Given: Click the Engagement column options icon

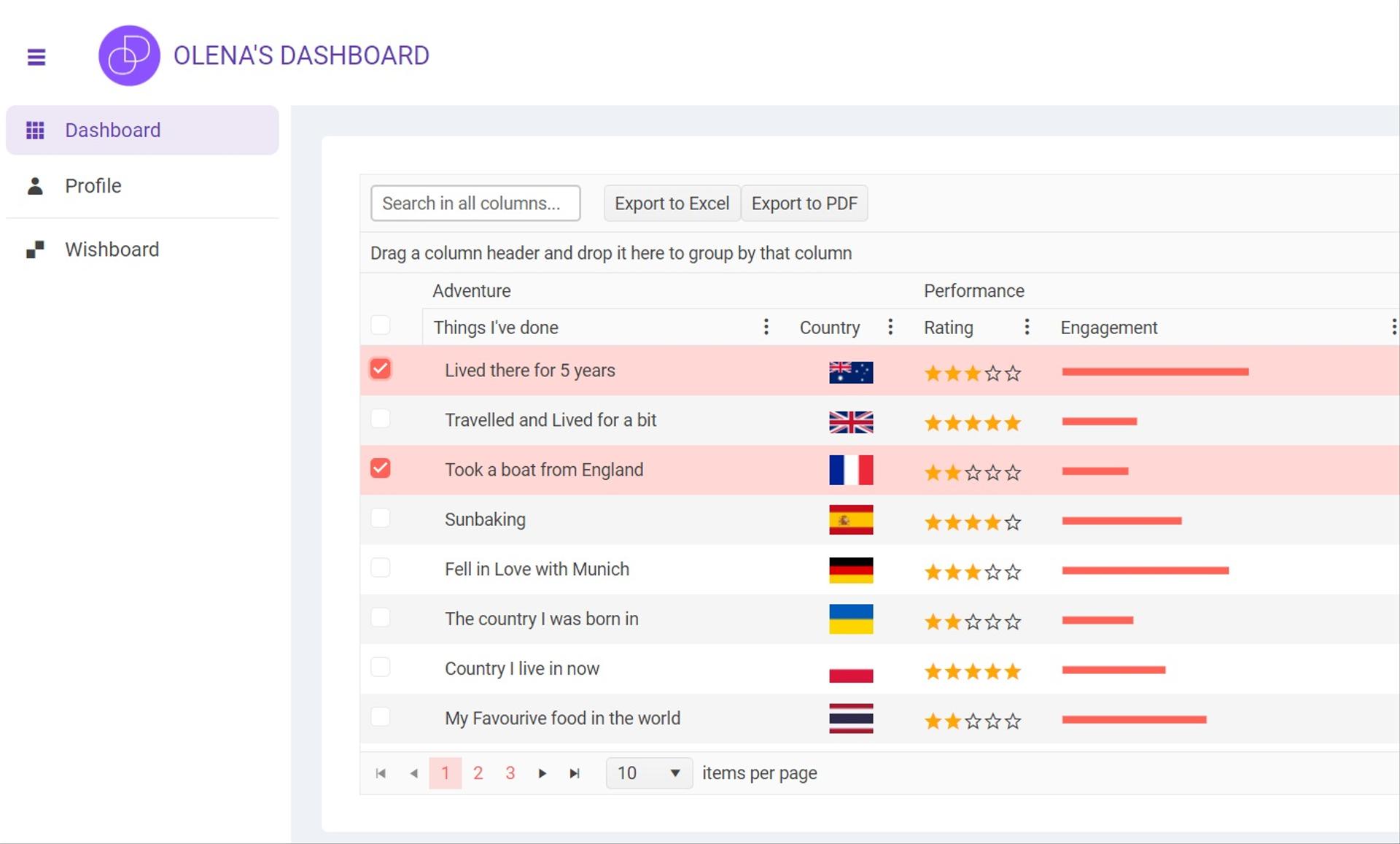Looking at the screenshot, I should (1393, 326).
